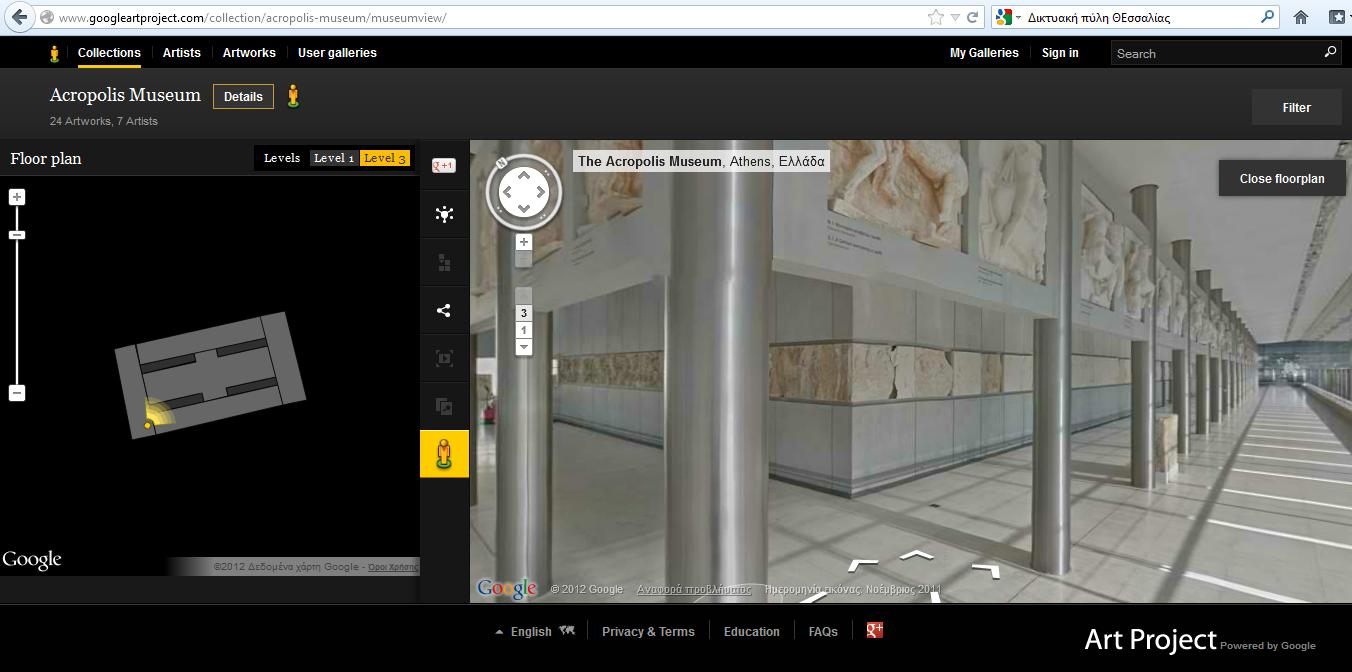The image size is (1352, 672).
Task: Click the share icon in the side toolbar
Action: click(x=444, y=310)
